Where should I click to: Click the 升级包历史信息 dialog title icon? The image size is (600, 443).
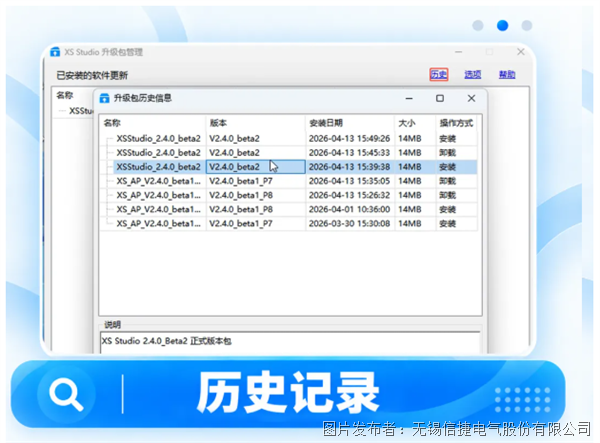click(104, 98)
